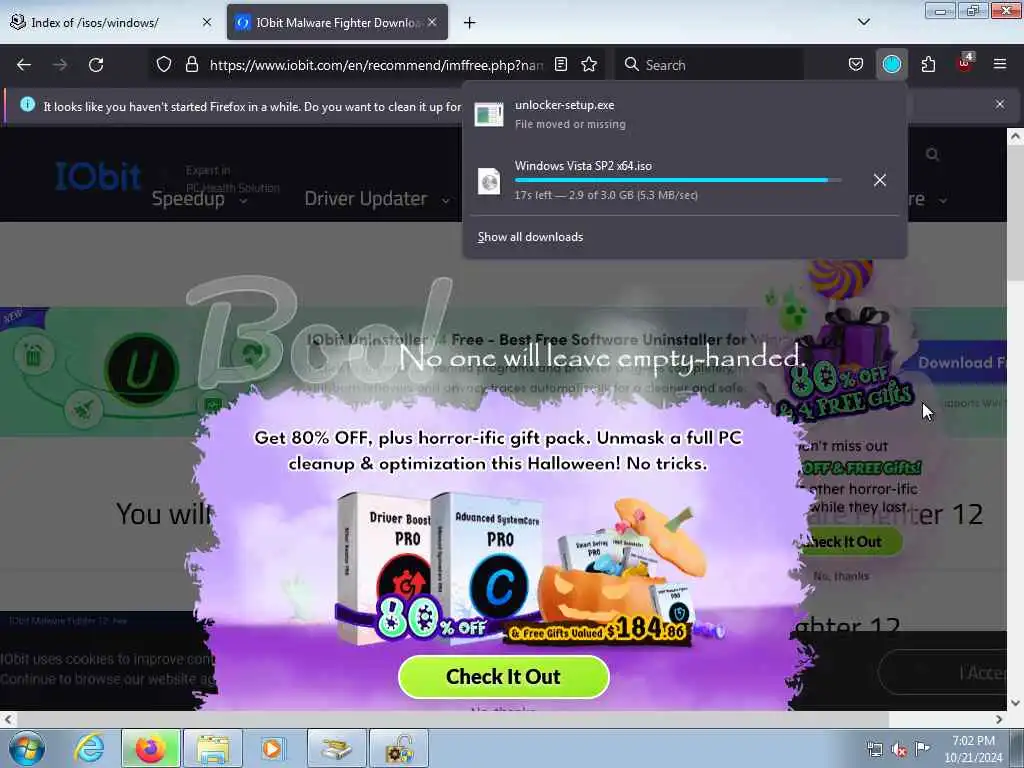The height and width of the screenshot is (768, 1024).
Task: Expand the Speedup menu
Action: 199,199
